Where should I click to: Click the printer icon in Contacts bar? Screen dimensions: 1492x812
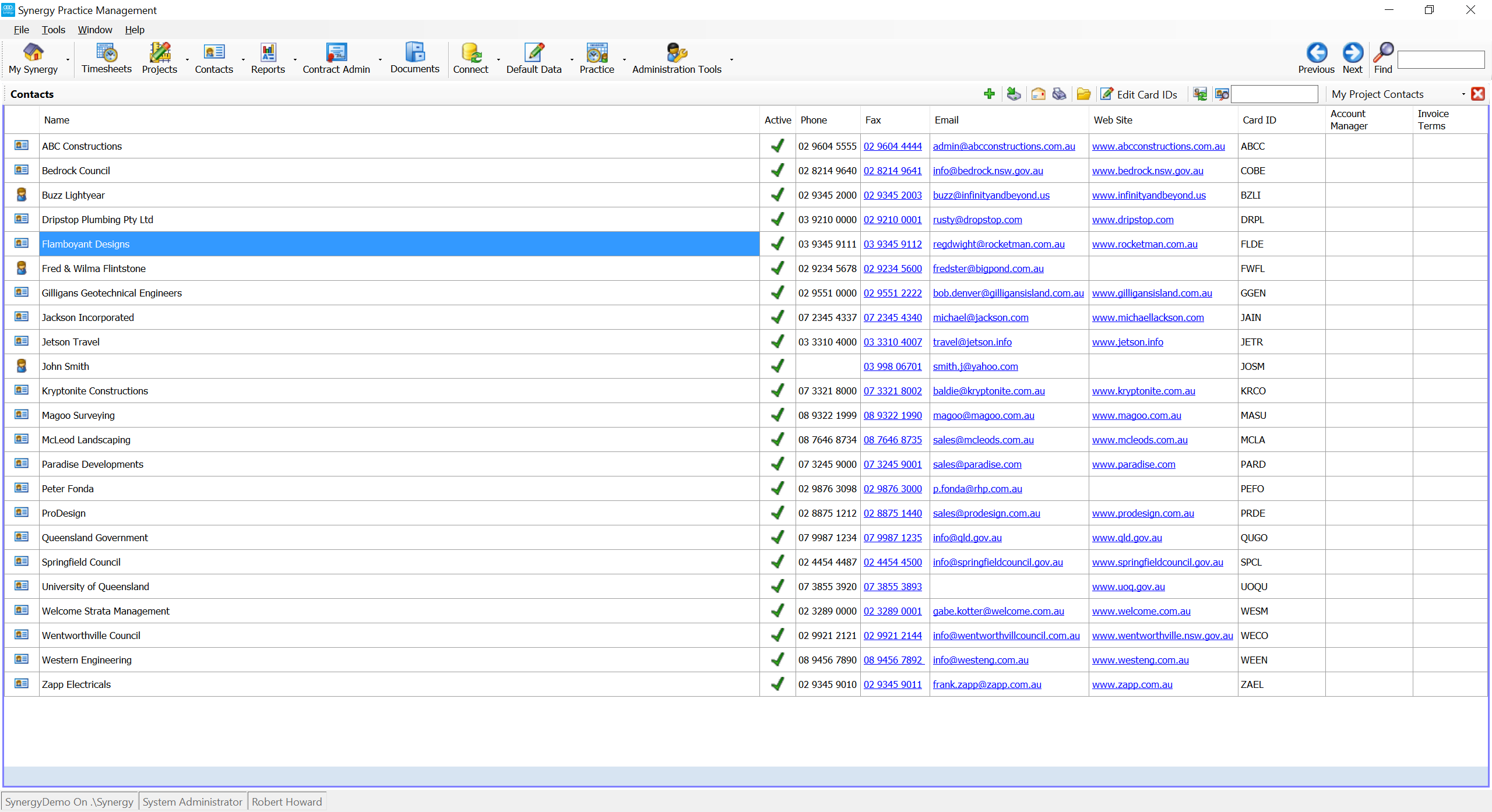[x=1060, y=94]
